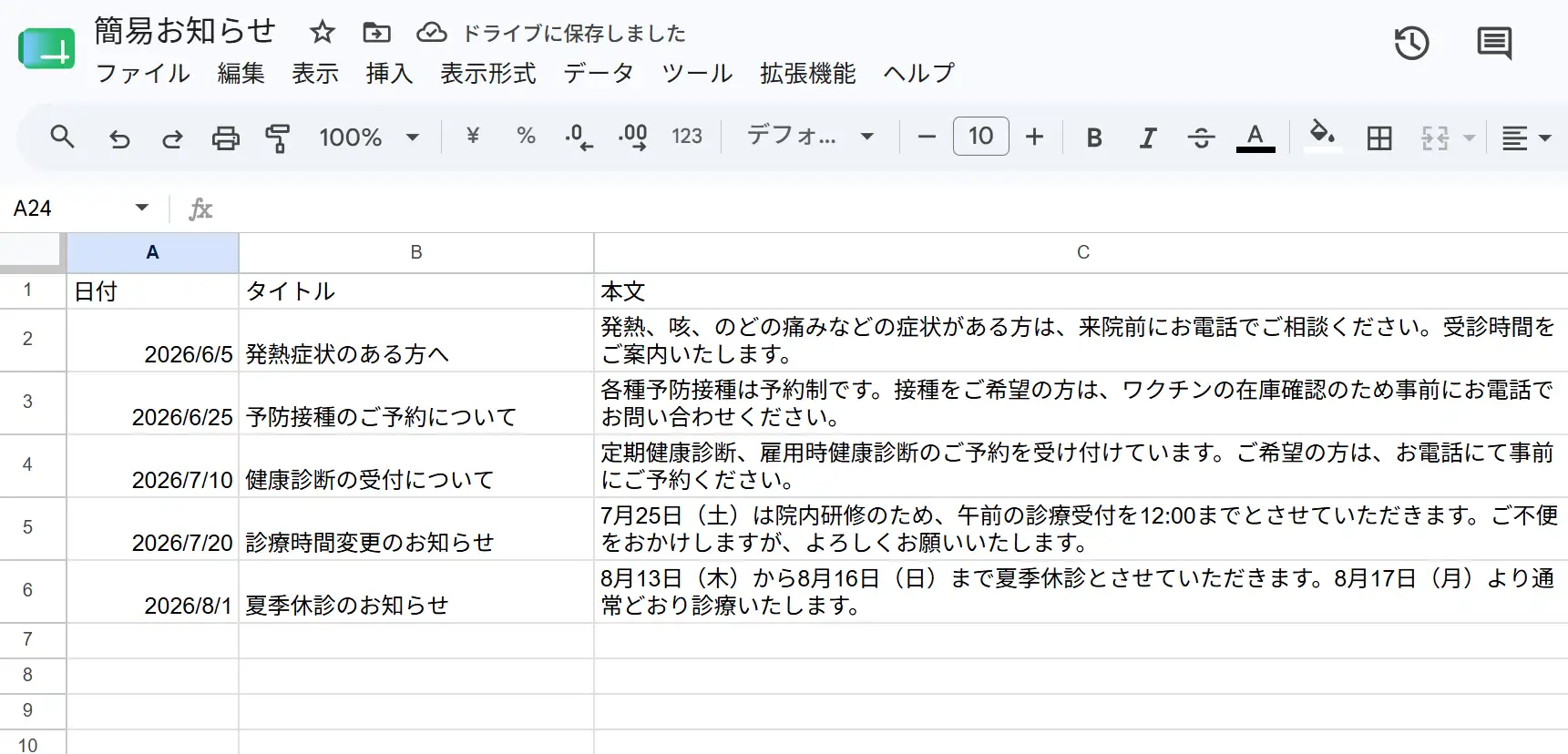Click the select-all corner box

(33, 252)
